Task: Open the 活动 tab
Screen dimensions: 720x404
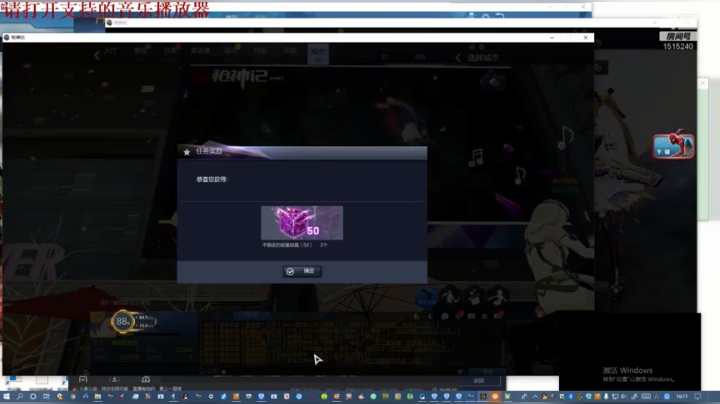Action: click(230, 51)
